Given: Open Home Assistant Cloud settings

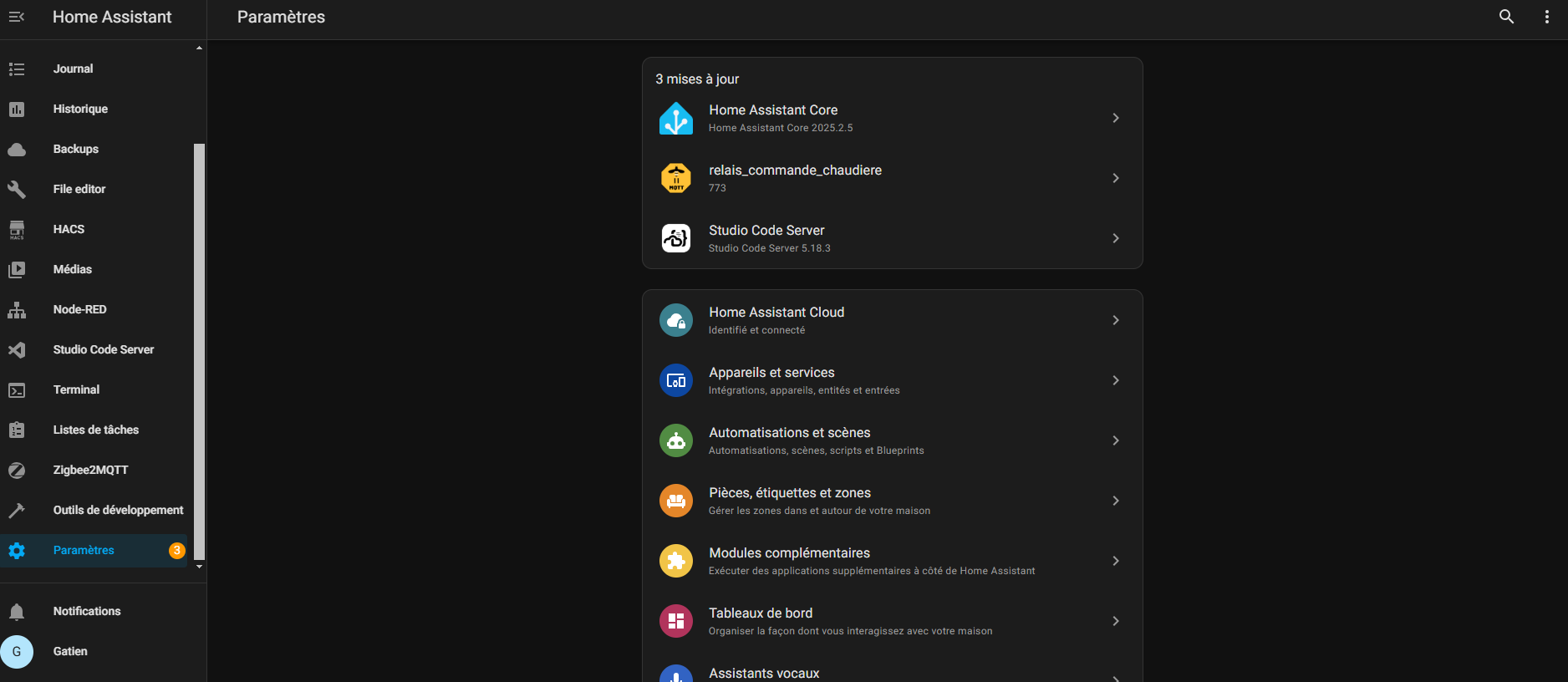Looking at the screenshot, I should point(892,320).
